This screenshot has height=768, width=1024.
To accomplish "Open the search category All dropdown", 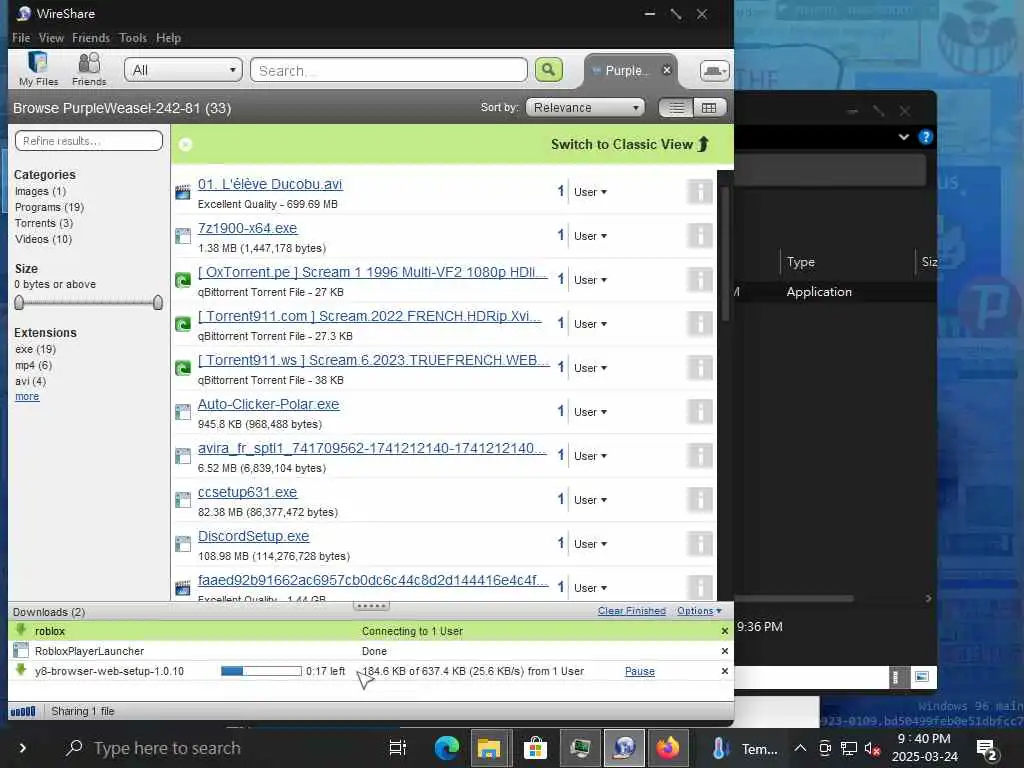I will click(184, 70).
